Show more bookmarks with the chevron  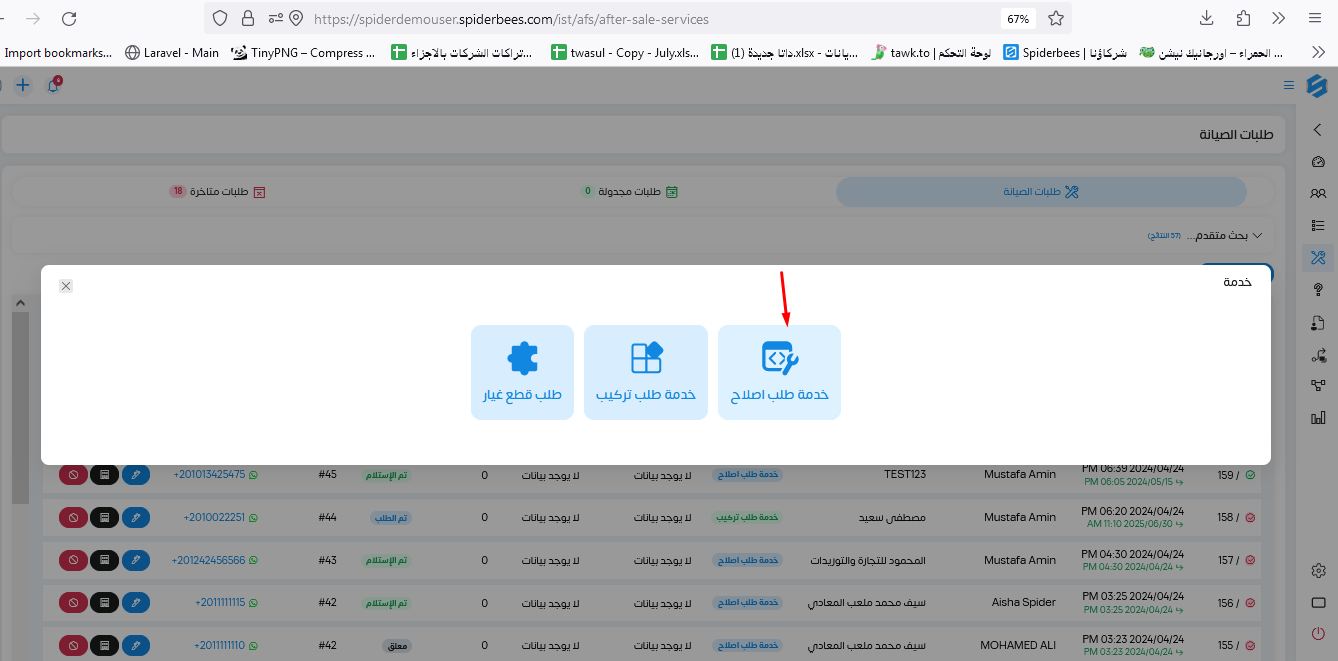(1318, 53)
